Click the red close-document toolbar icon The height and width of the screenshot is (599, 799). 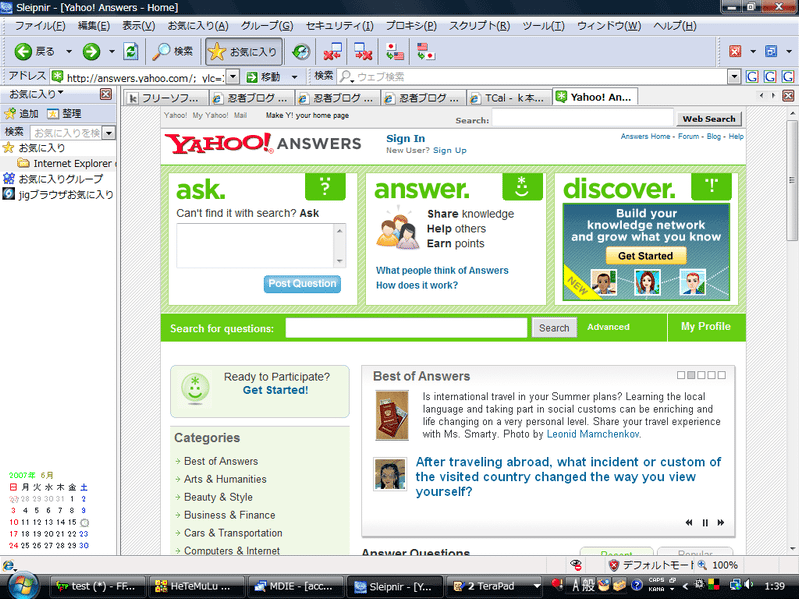tap(735, 51)
